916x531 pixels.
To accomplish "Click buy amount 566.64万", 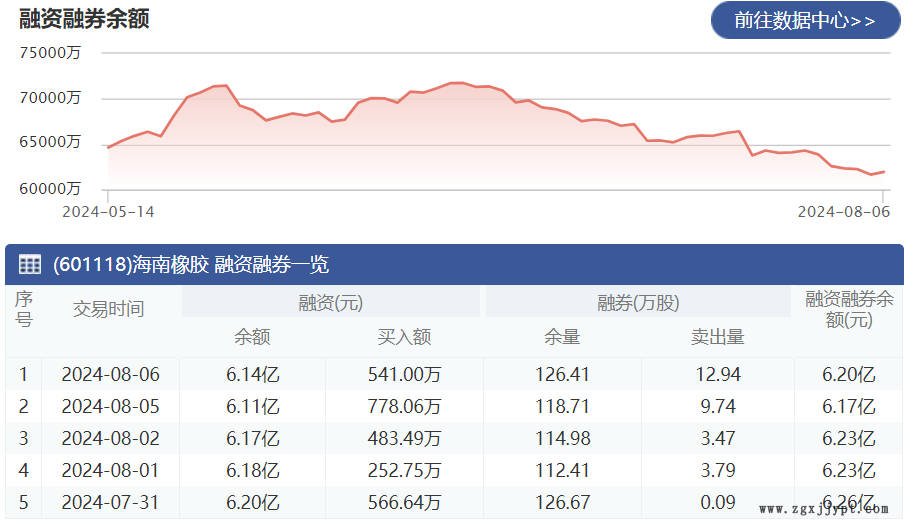I will point(404,503).
